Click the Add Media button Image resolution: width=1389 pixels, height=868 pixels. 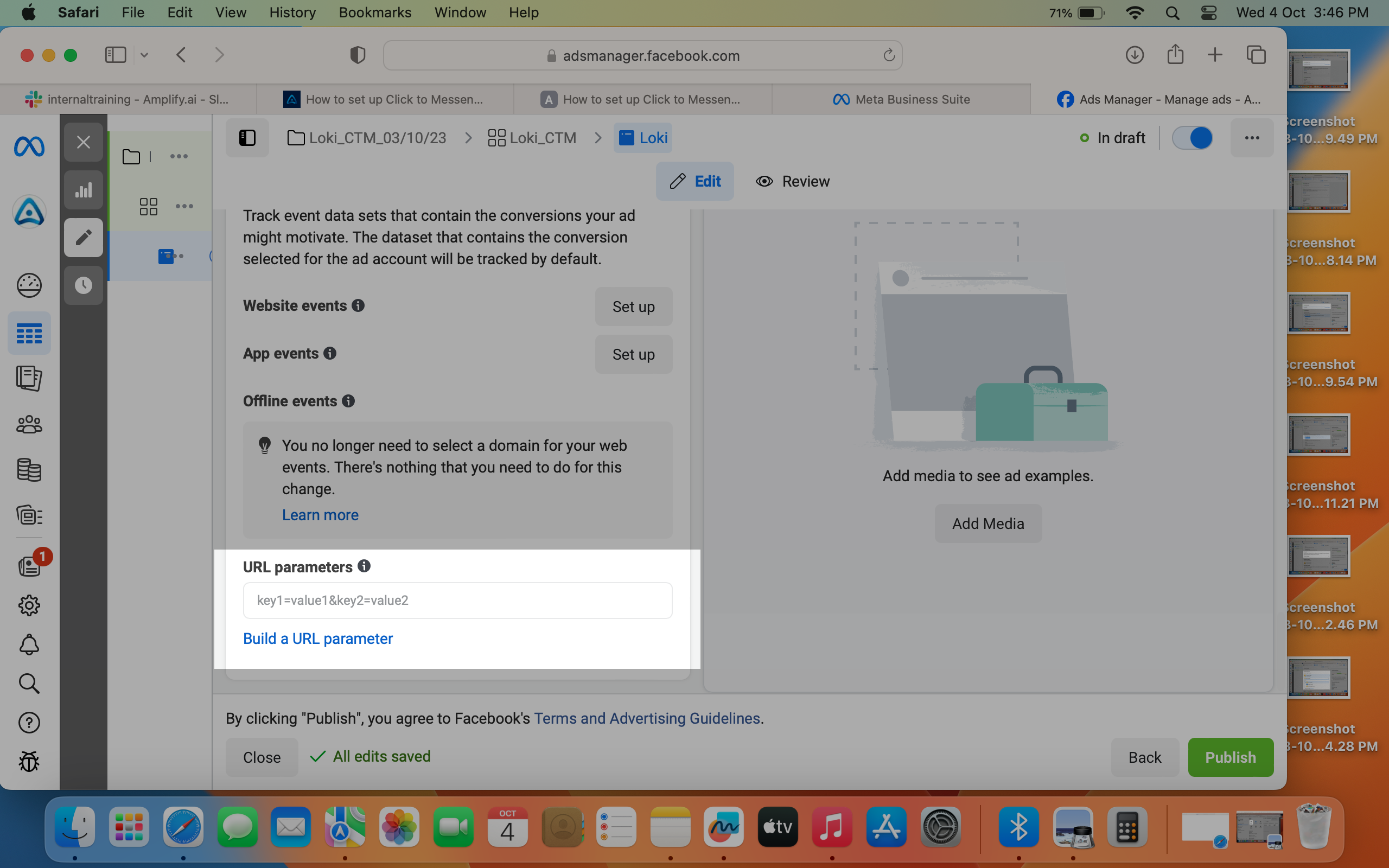988,524
